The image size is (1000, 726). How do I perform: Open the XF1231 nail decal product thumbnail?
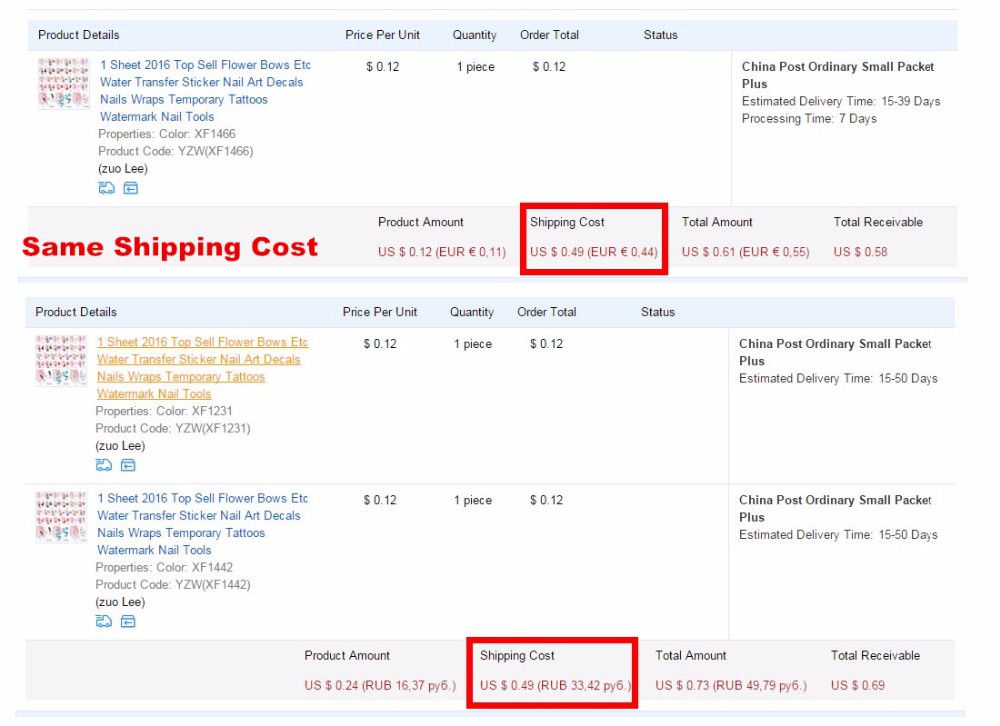click(x=61, y=360)
